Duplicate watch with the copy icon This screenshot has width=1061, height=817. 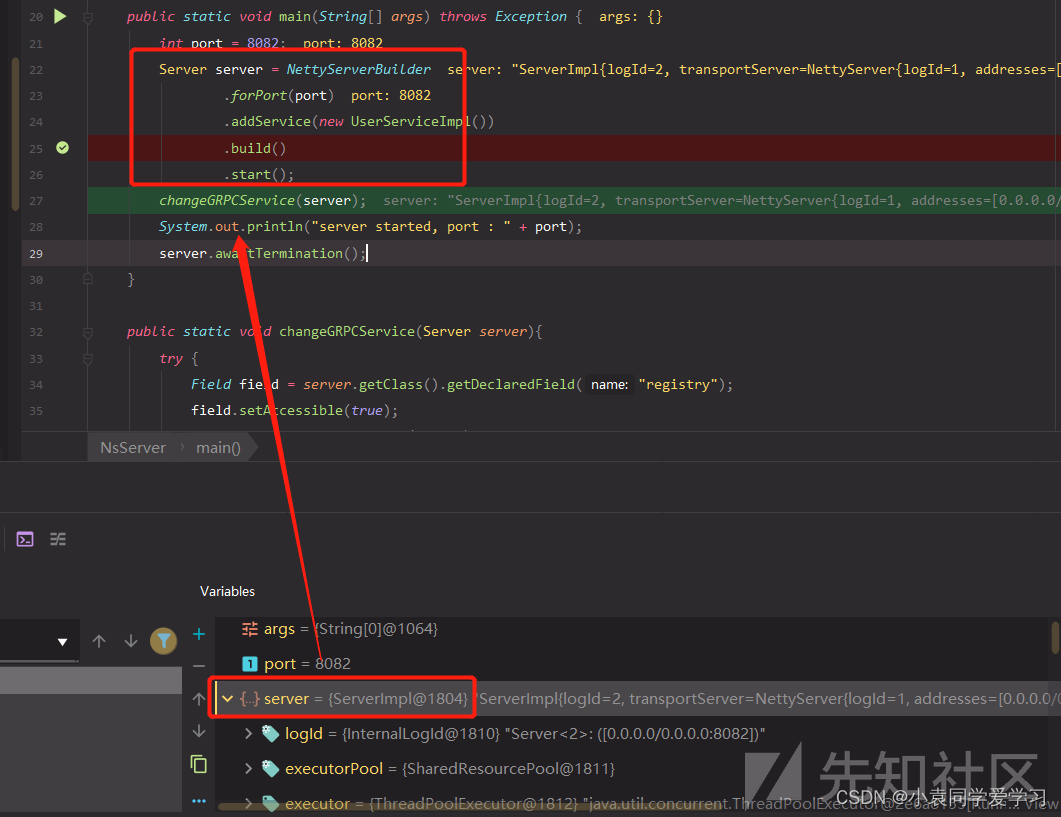(199, 764)
